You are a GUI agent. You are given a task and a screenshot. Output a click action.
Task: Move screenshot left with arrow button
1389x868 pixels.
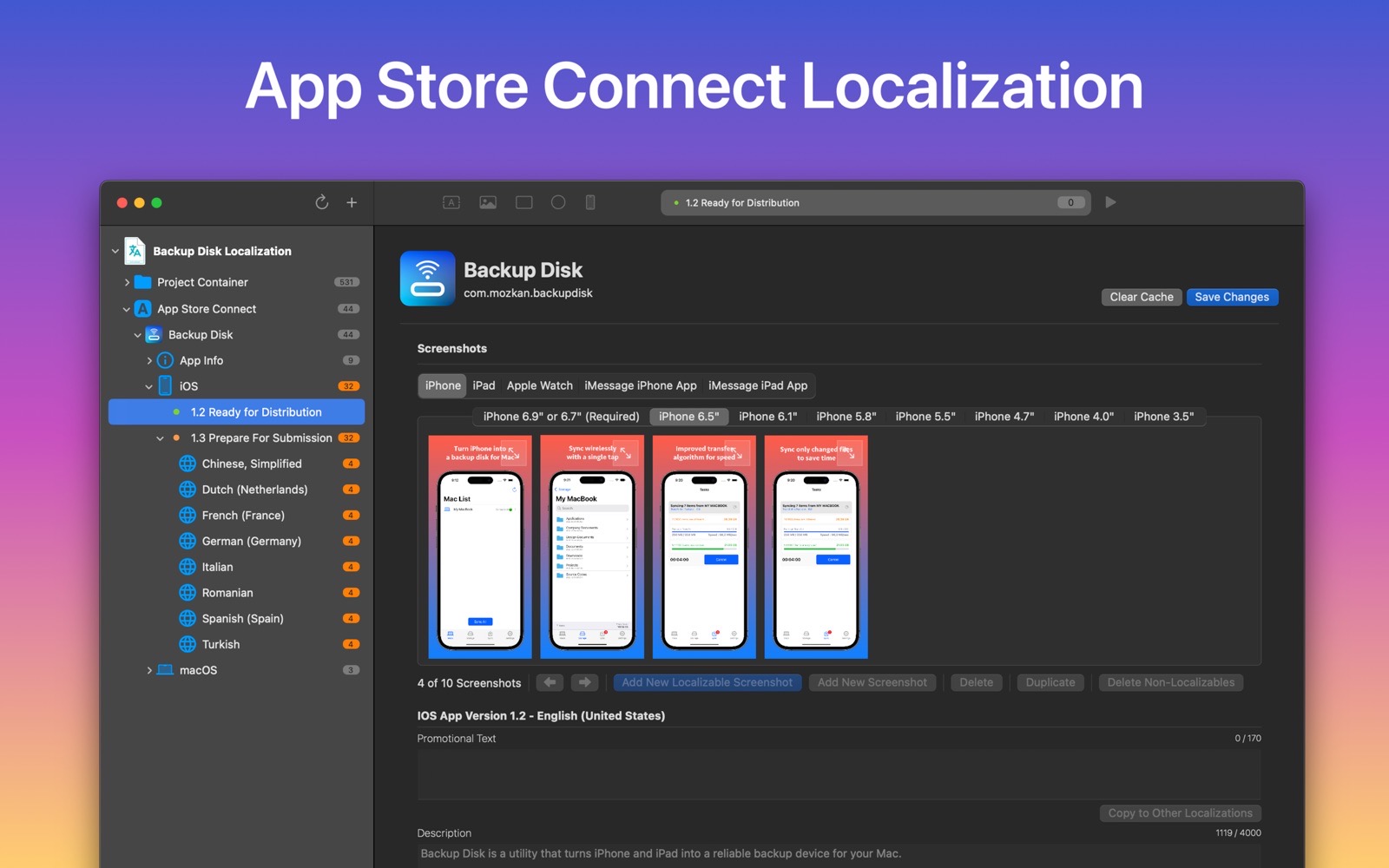coord(550,682)
